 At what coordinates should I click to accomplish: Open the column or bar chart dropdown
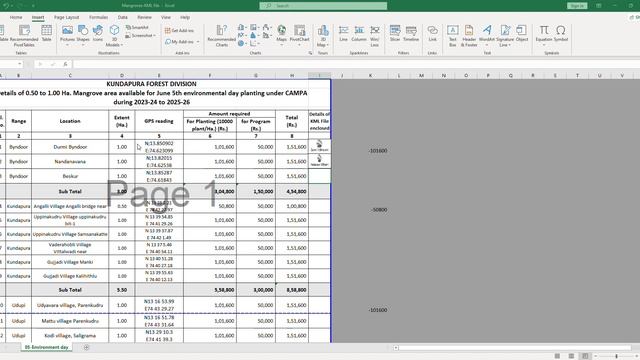pos(242,27)
